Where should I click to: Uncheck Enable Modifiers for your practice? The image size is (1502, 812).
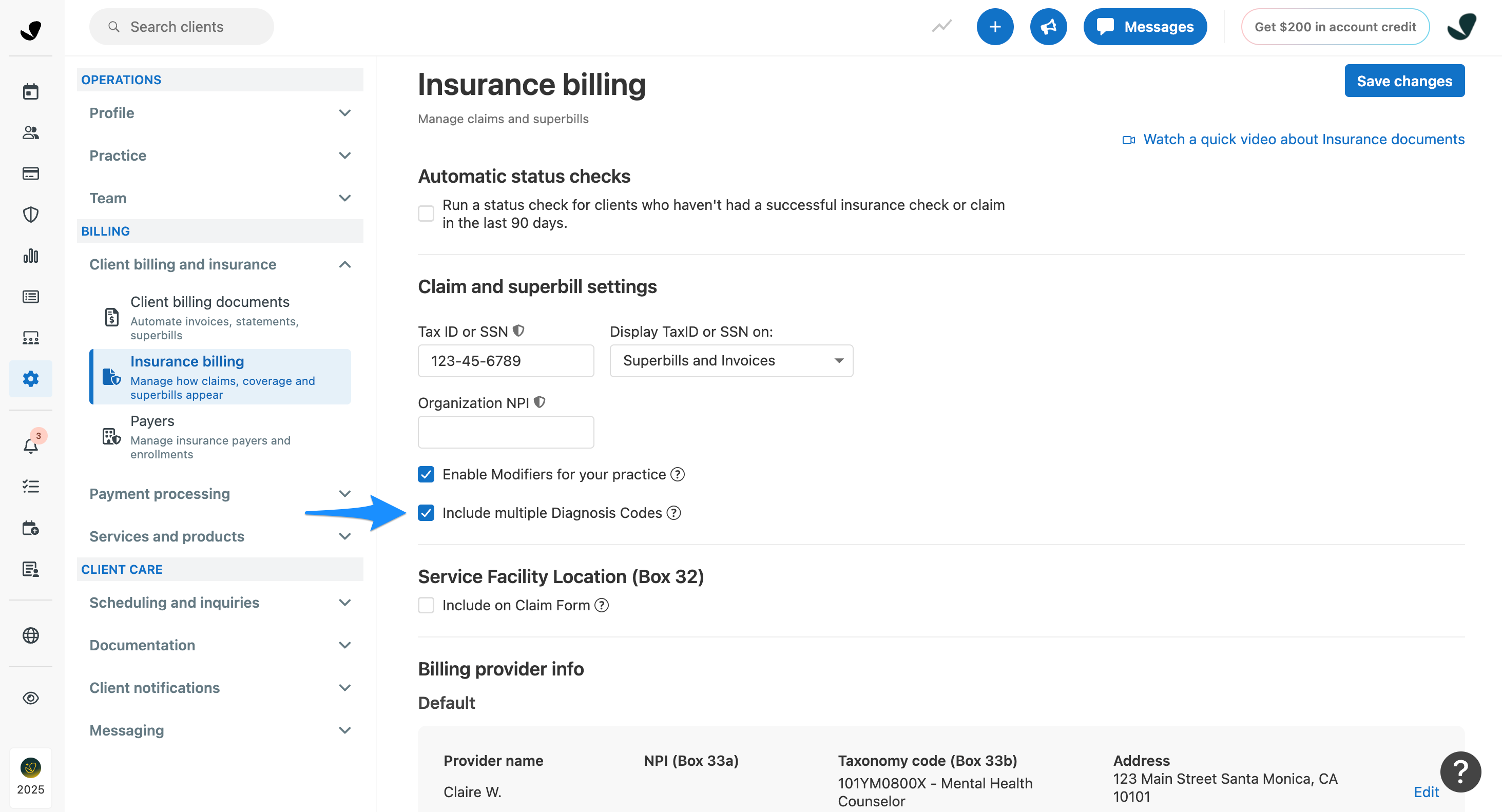tap(426, 474)
